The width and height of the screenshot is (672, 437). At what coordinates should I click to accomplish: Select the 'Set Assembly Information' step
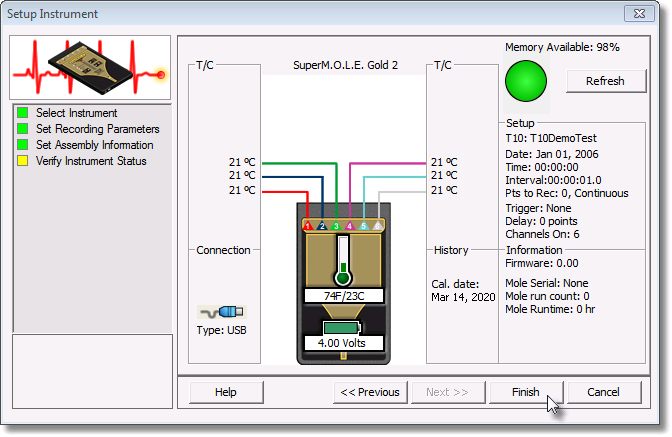95,145
